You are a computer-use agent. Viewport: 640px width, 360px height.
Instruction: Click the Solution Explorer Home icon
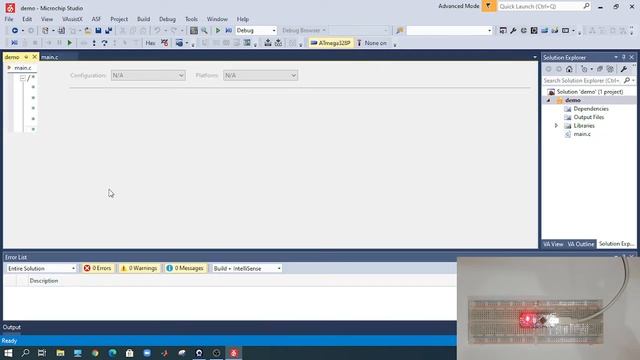coord(569,69)
